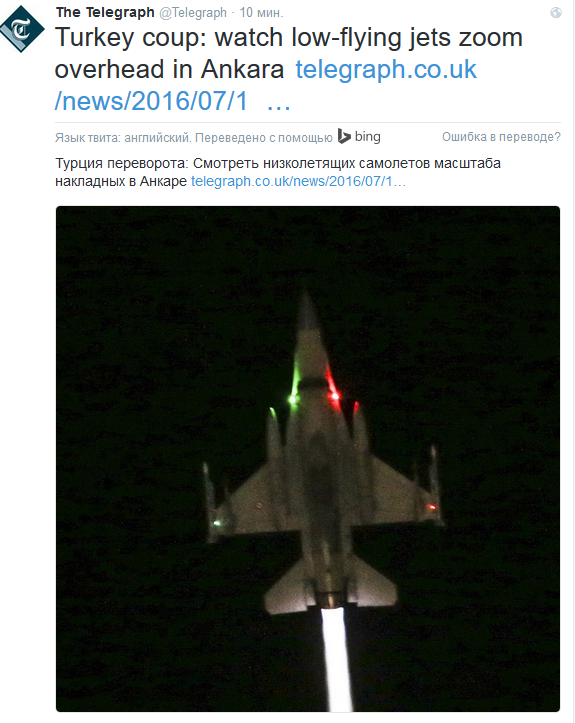Click the ellipsis after the headline link
The image size is (575, 723).
coord(279,107)
